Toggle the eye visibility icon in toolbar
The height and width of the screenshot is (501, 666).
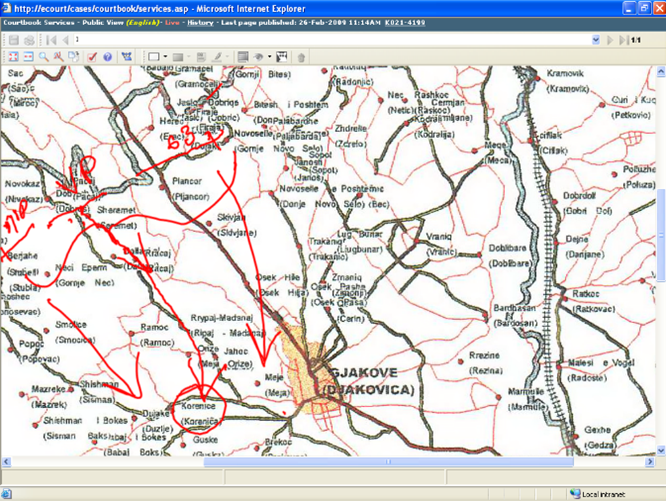259,57
